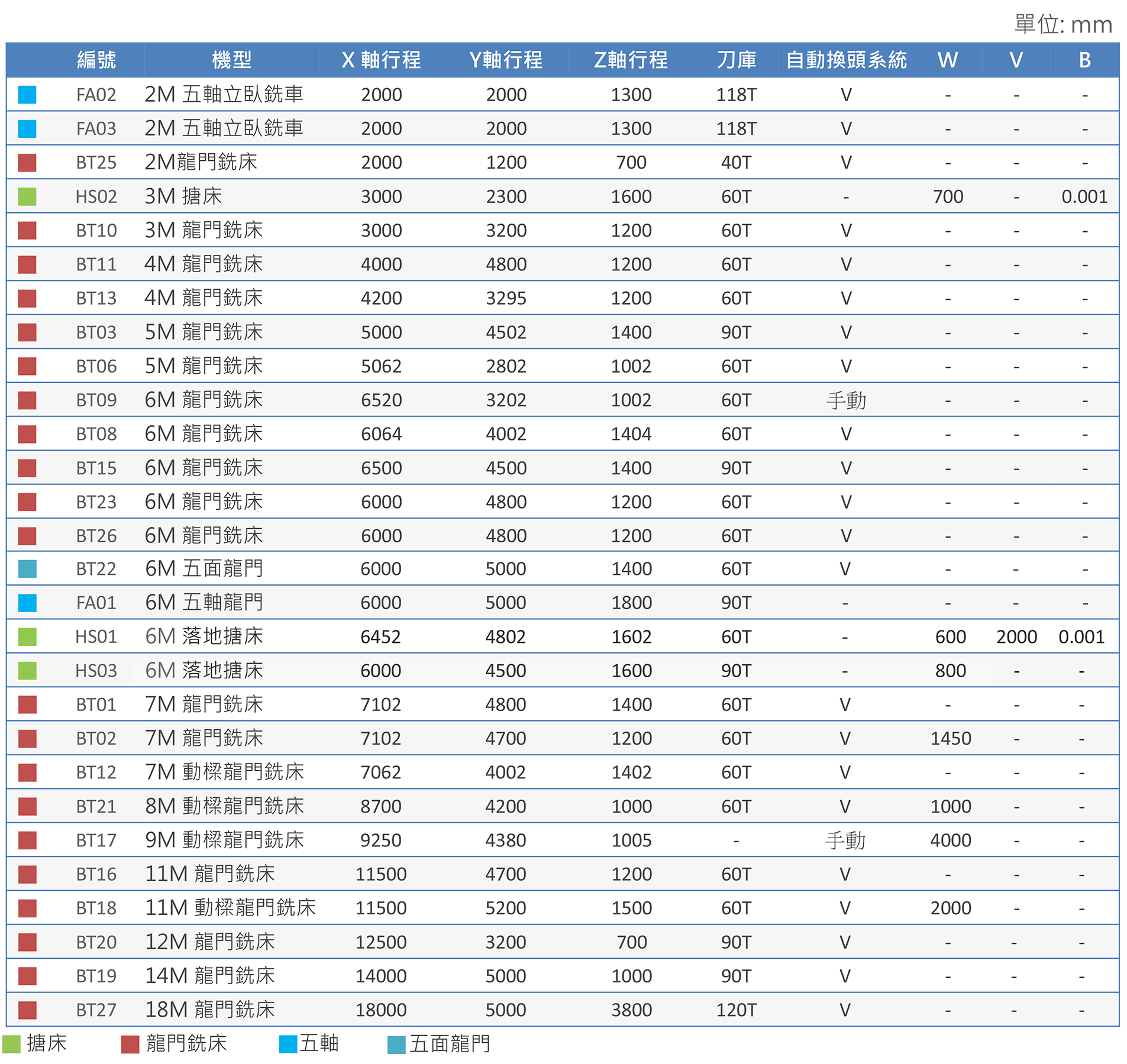This screenshot has height=1064, width=1127.
Task: Click the BT02 W value 1450
Action: click(x=951, y=738)
